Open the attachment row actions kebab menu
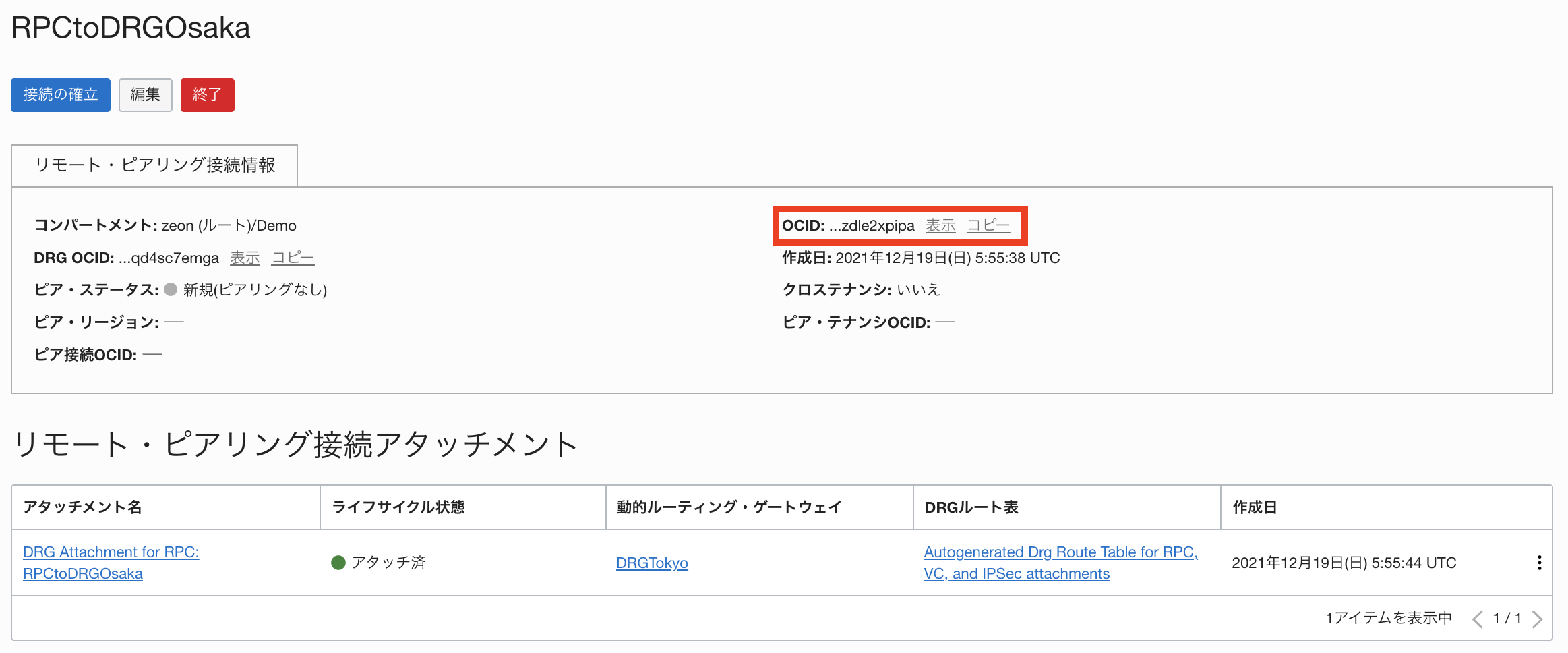The width and height of the screenshot is (1568, 653). tap(1540, 561)
